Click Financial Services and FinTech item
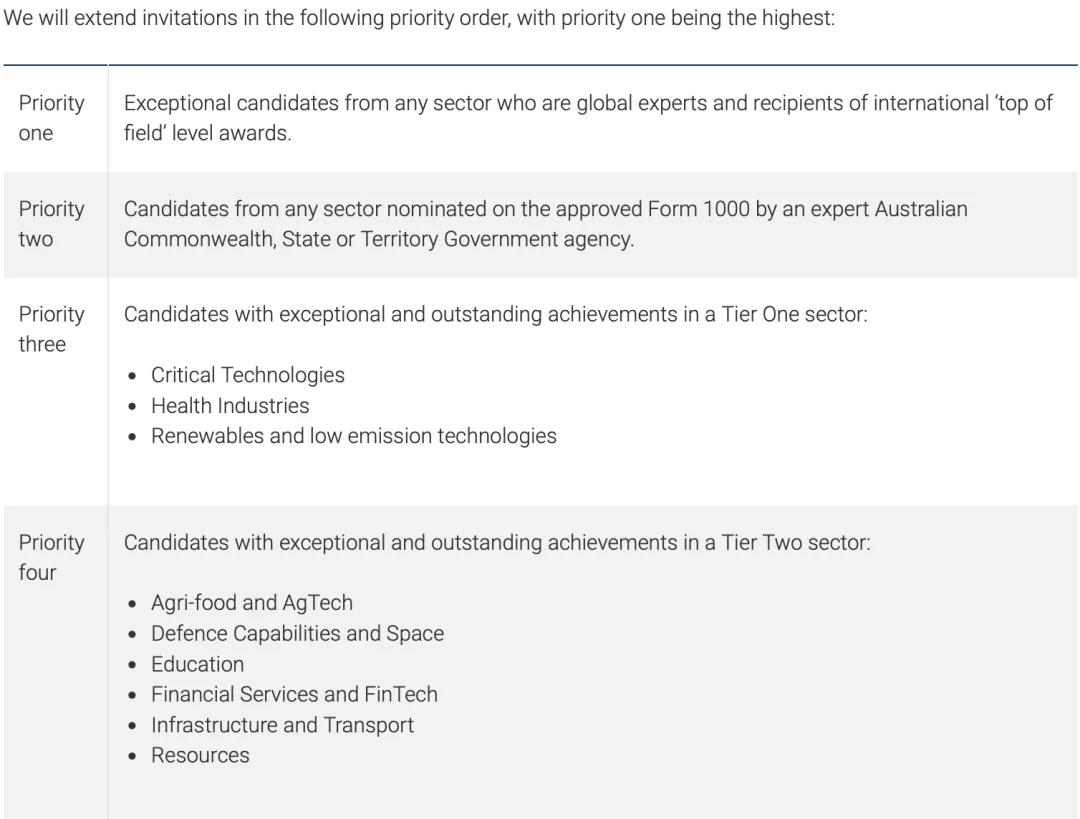Viewport: 1080px width, 819px height. pyautogui.click(x=294, y=694)
